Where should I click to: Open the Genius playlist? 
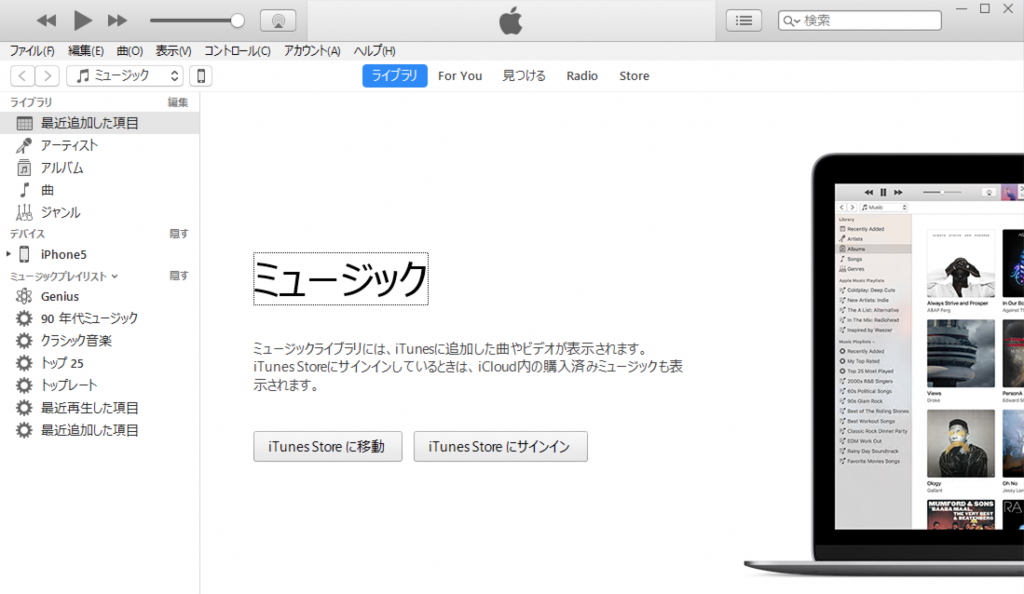pyautogui.click(x=99, y=296)
